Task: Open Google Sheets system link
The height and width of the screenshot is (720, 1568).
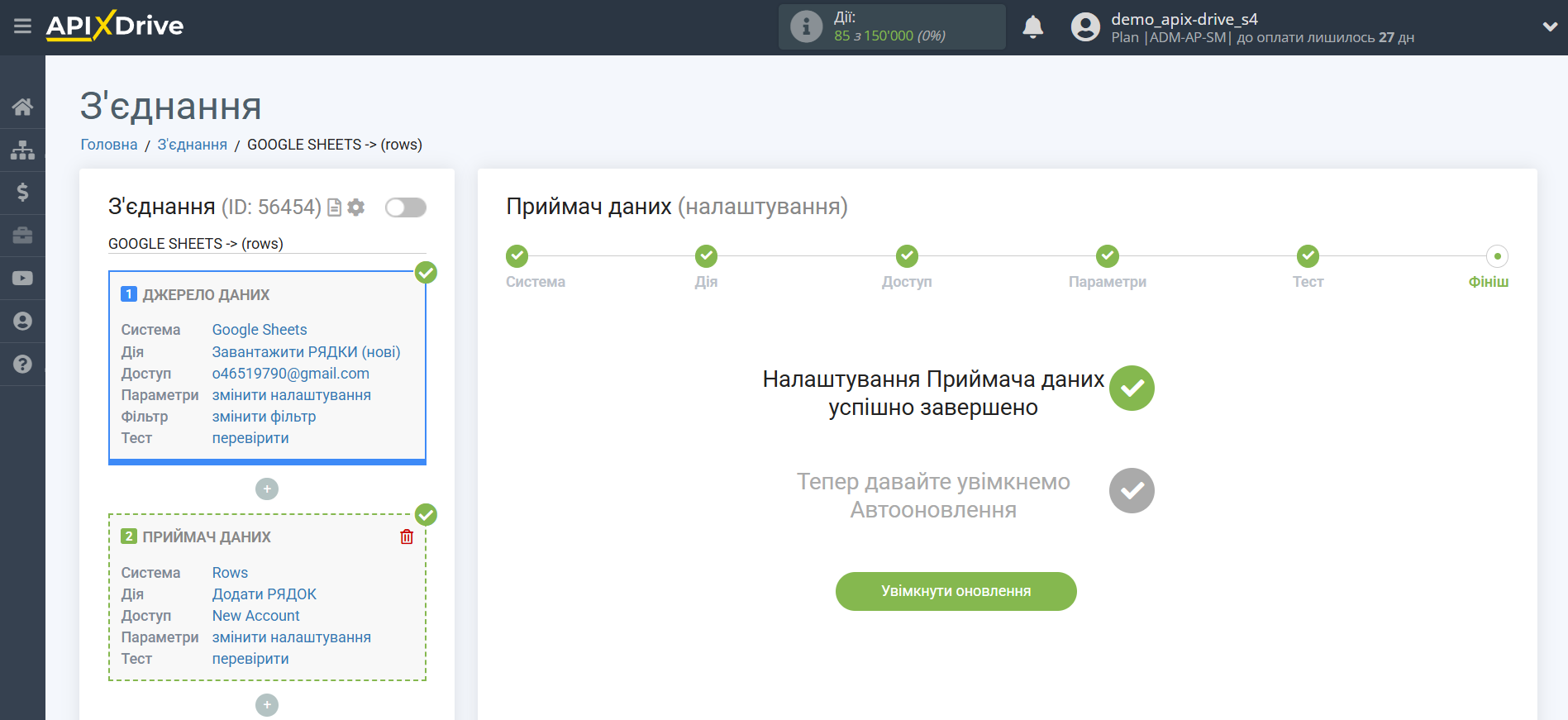Action: click(260, 330)
